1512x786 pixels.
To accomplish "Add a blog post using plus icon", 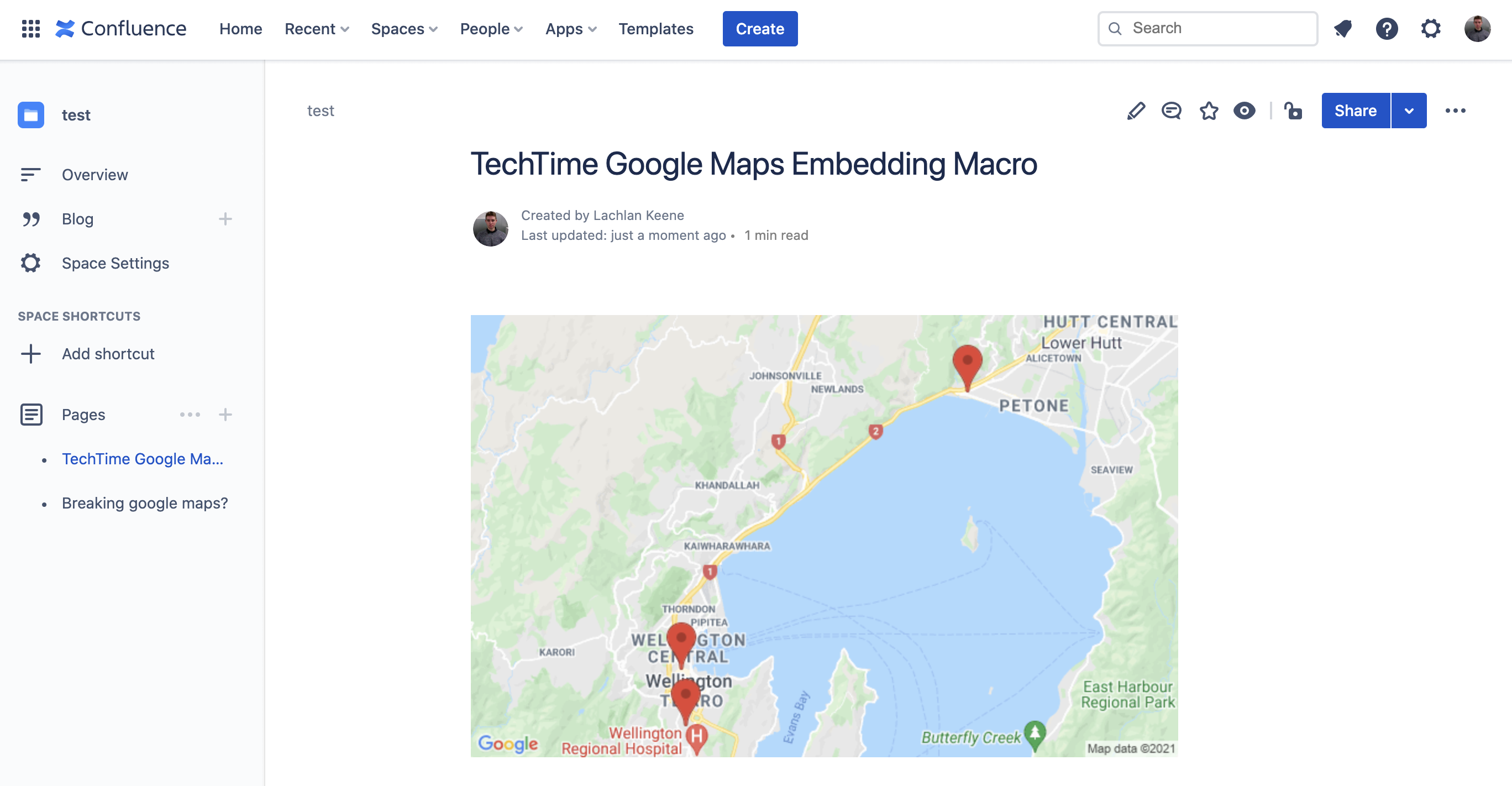I will (225, 219).
